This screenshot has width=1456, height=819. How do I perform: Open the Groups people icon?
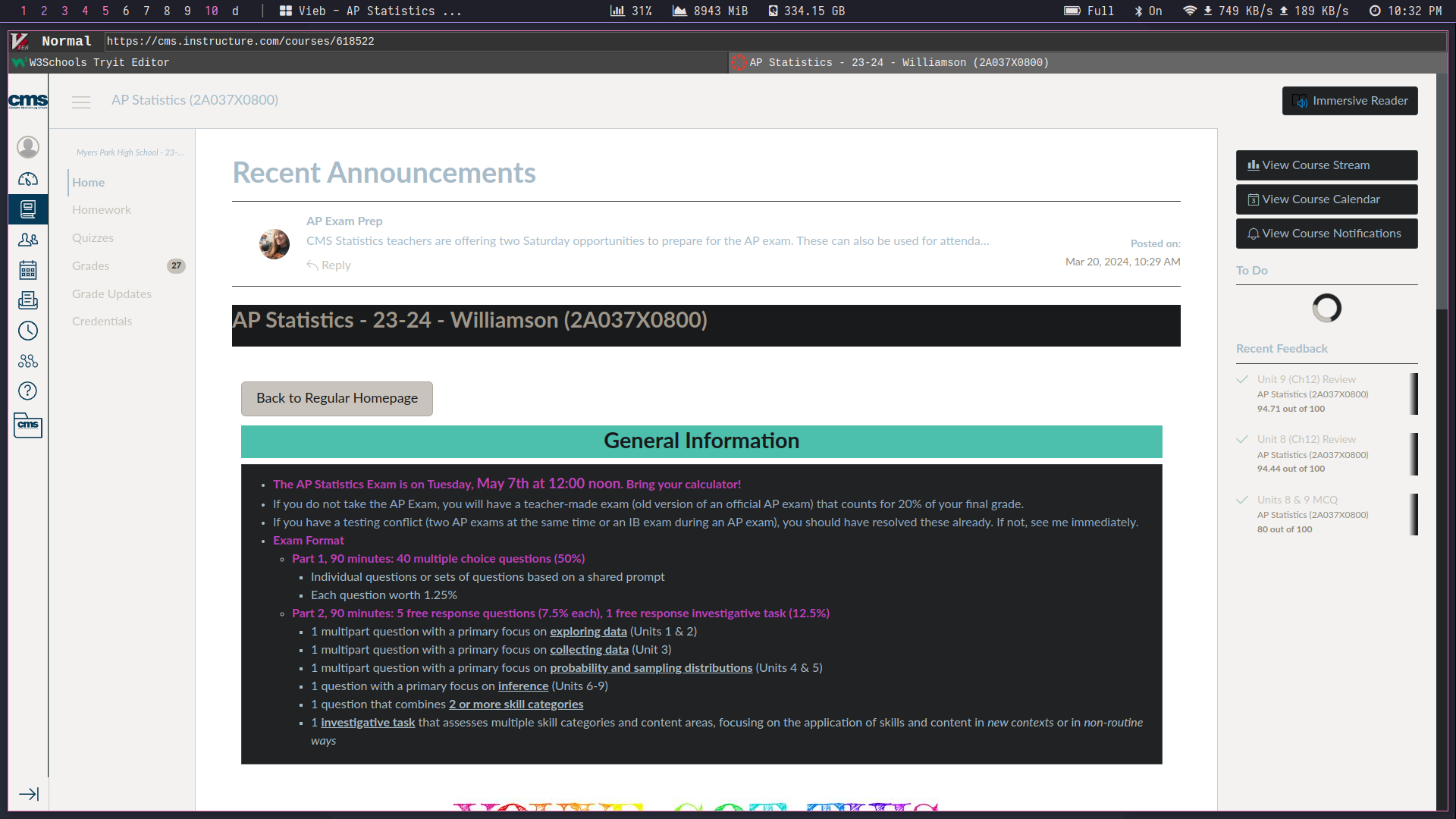point(28,240)
